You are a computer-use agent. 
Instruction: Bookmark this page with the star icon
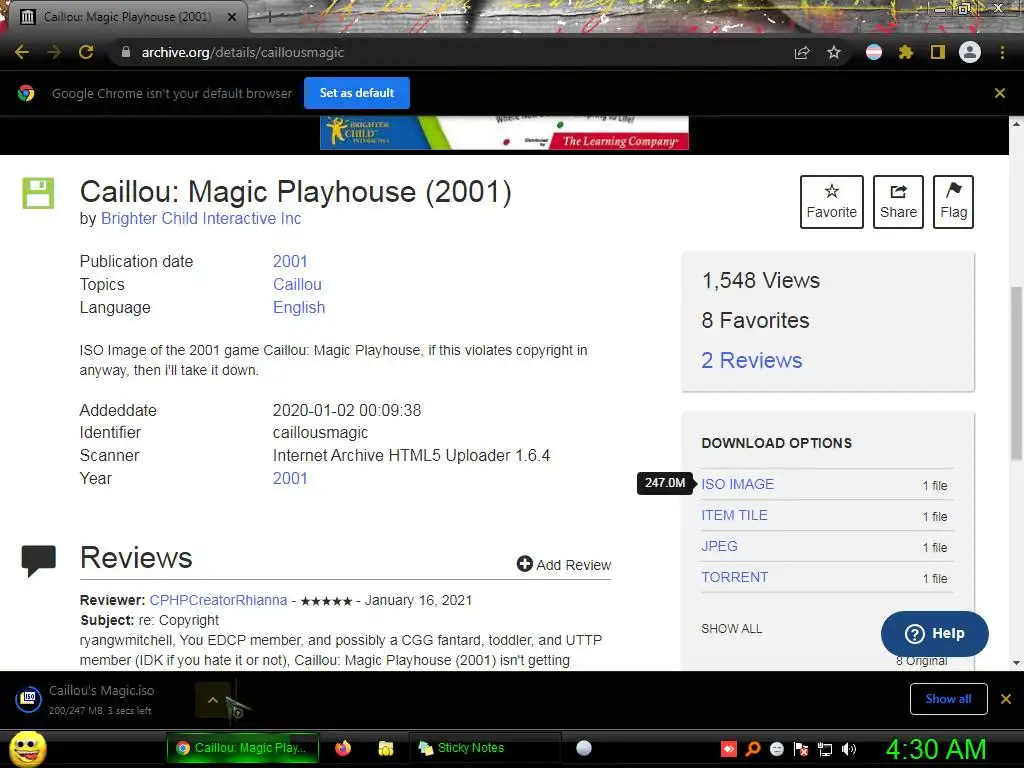point(834,52)
